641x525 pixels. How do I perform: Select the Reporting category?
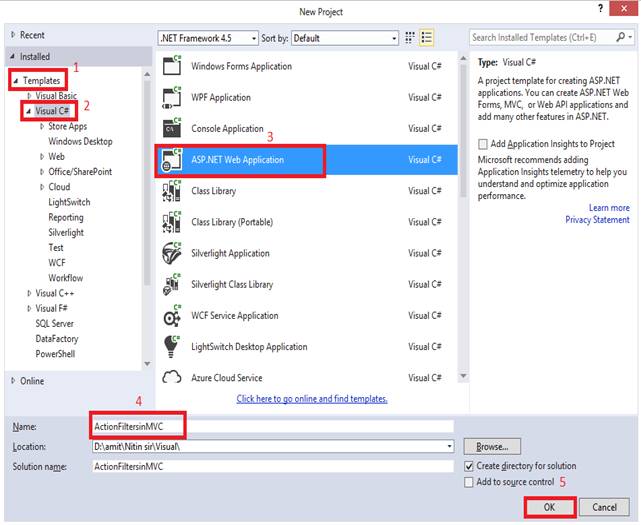pyautogui.click(x=66, y=217)
